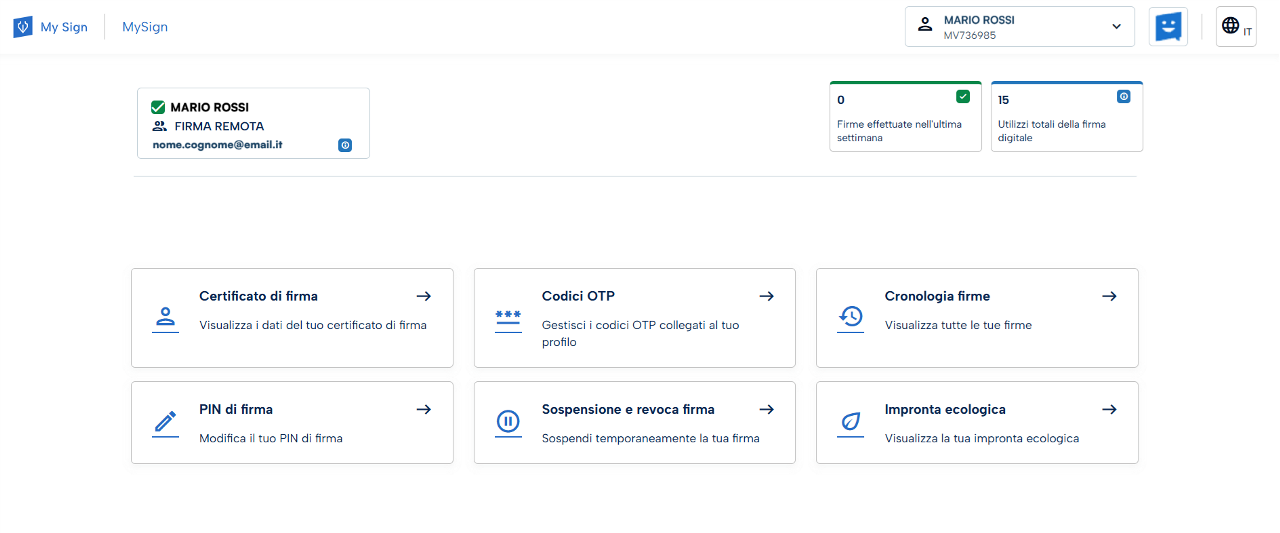The height and width of the screenshot is (533, 1280).
Task: Expand the MARIO ROSSI account dropdown
Action: click(1117, 27)
